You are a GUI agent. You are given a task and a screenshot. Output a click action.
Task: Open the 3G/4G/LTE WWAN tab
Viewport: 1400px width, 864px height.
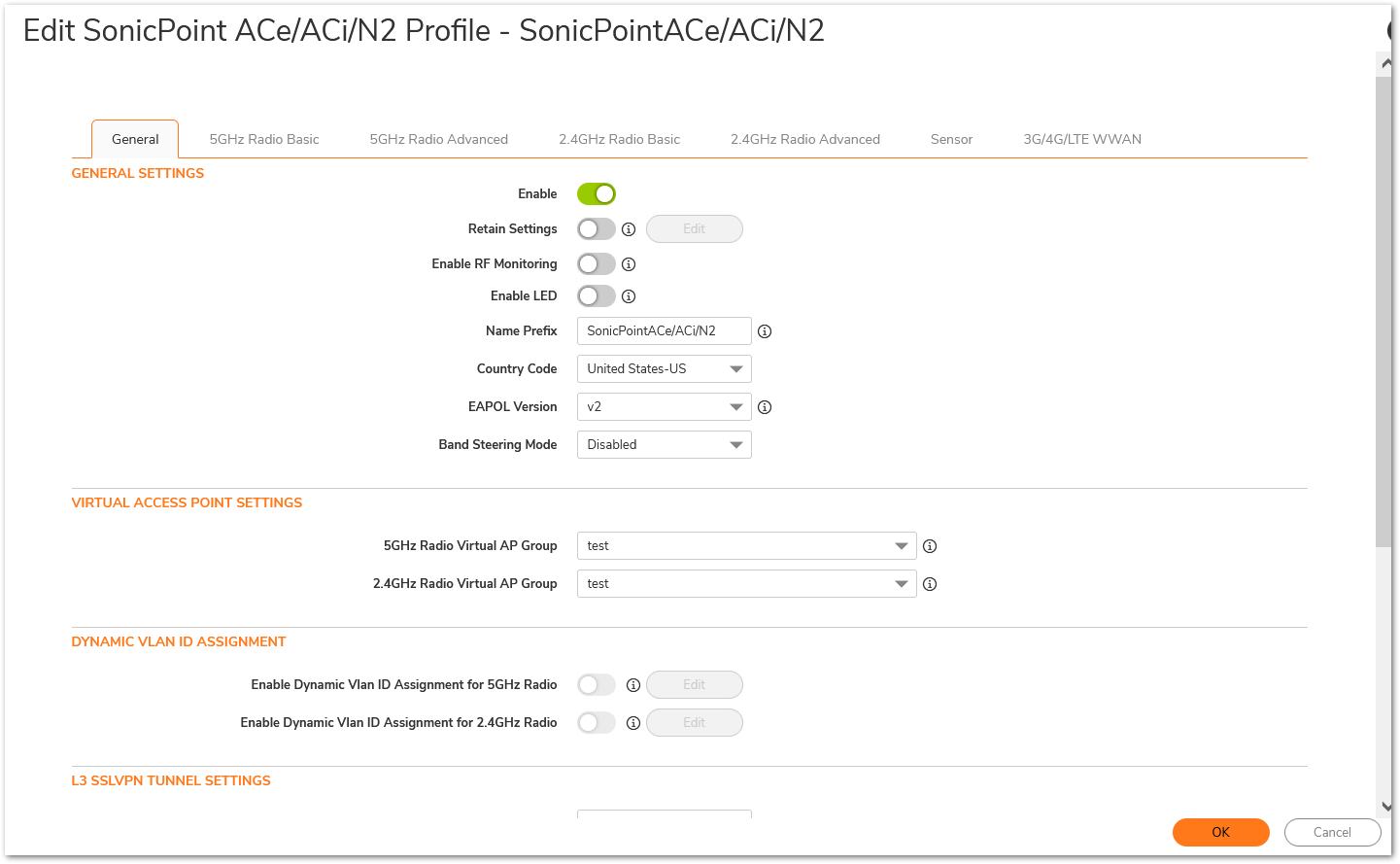tap(1081, 139)
